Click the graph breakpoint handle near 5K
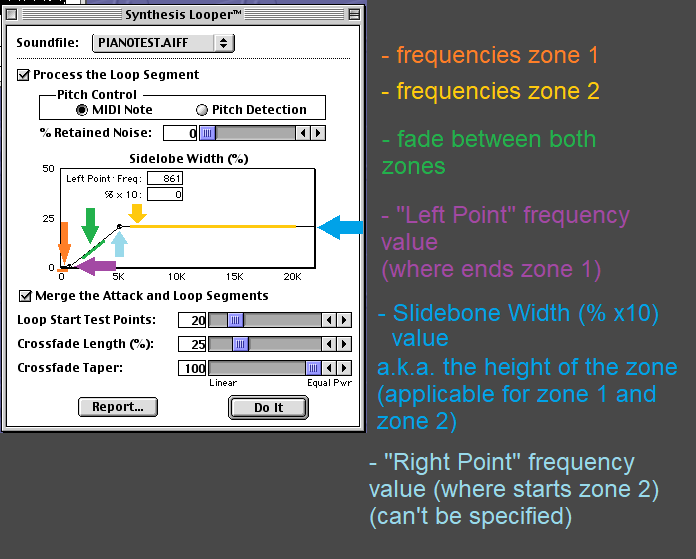The image size is (696, 559). (119, 227)
